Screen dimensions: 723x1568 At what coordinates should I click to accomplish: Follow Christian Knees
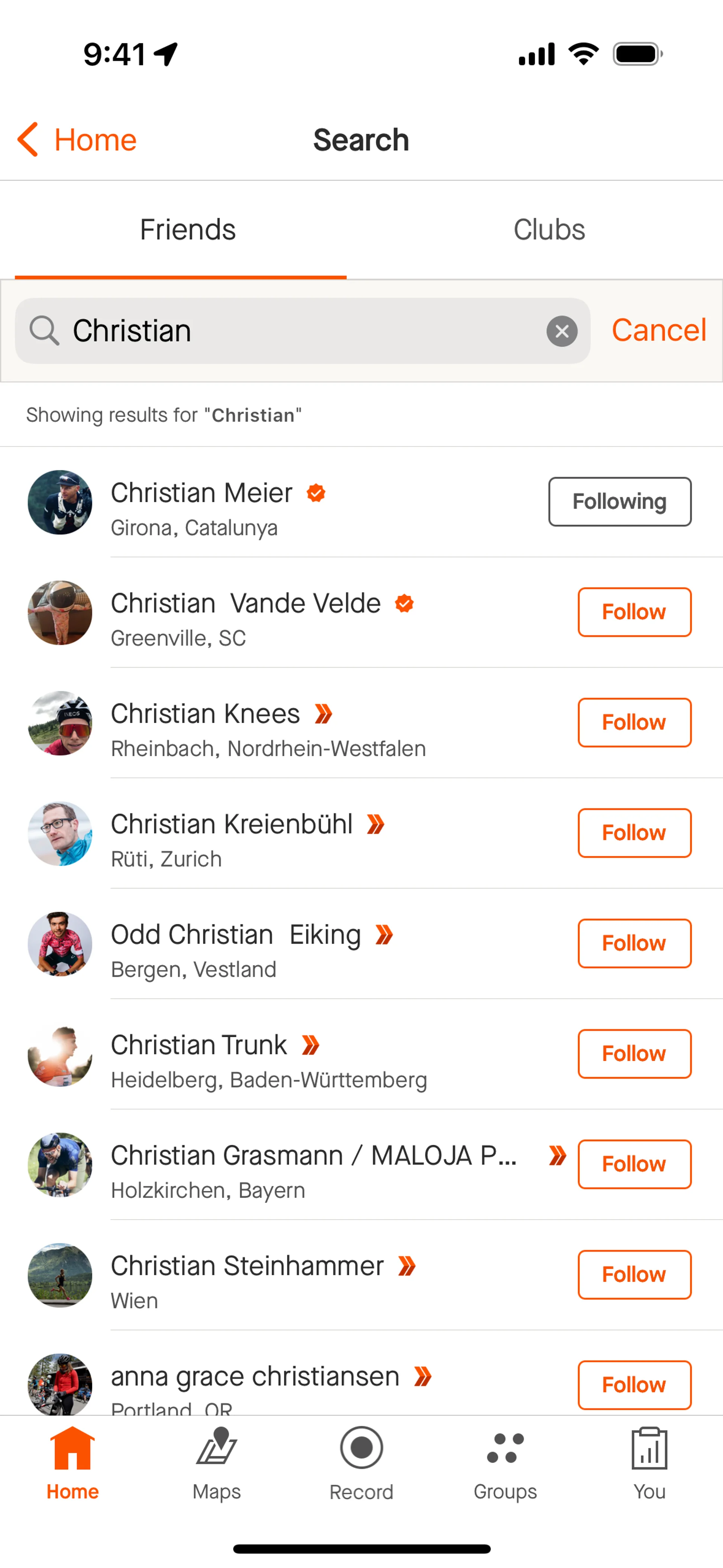[633, 723]
